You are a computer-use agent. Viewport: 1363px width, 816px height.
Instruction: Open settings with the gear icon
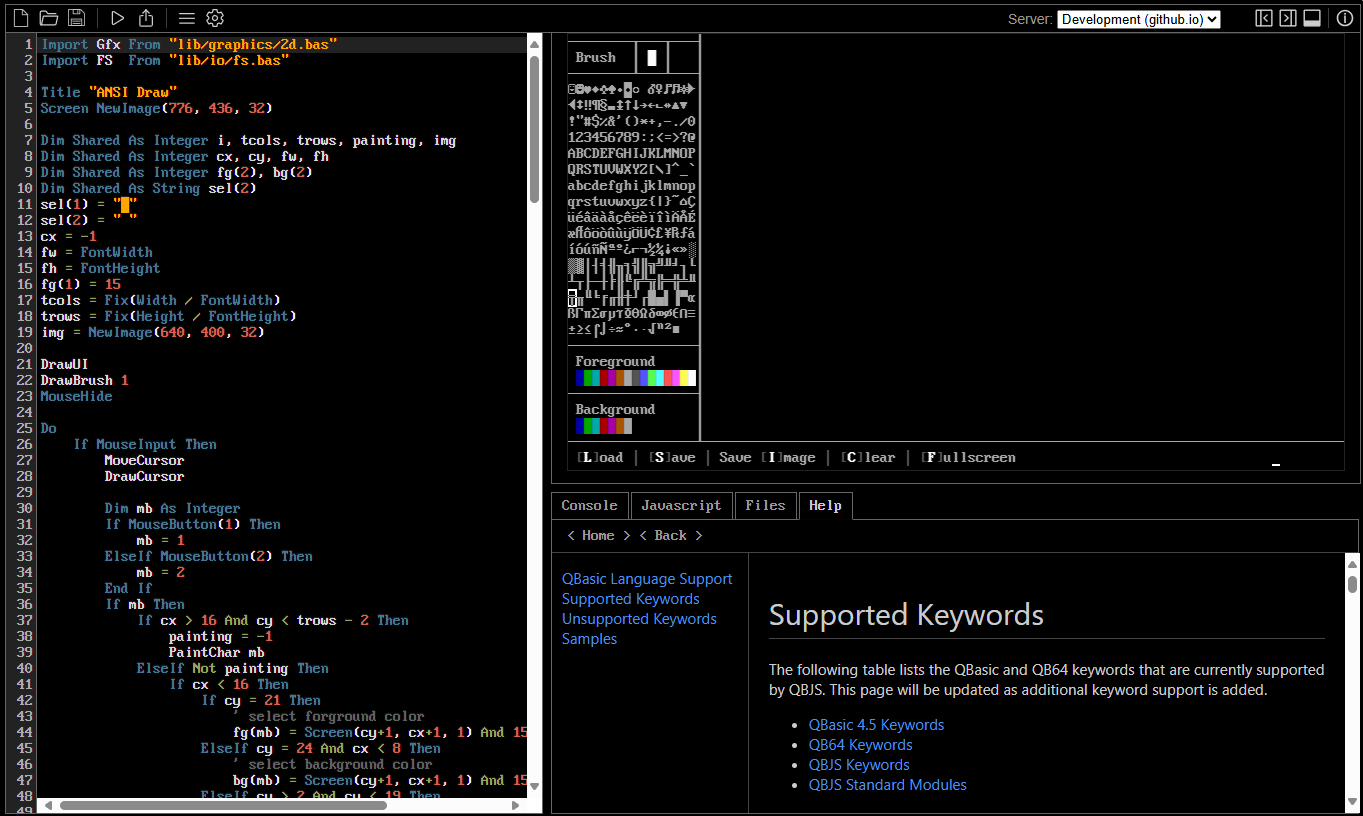[215, 18]
